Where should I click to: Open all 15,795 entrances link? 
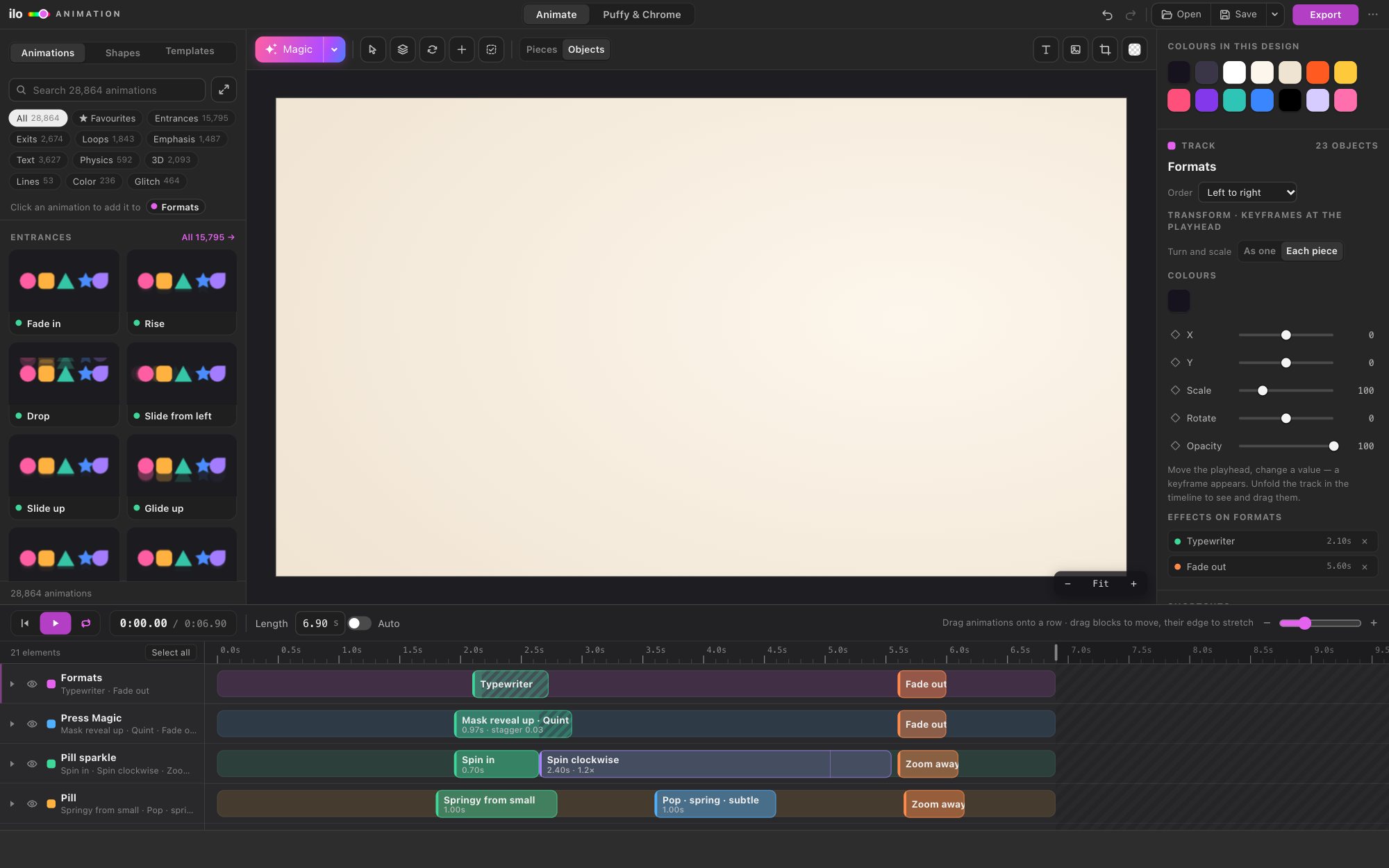pyautogui.click(x=208, y=237)
